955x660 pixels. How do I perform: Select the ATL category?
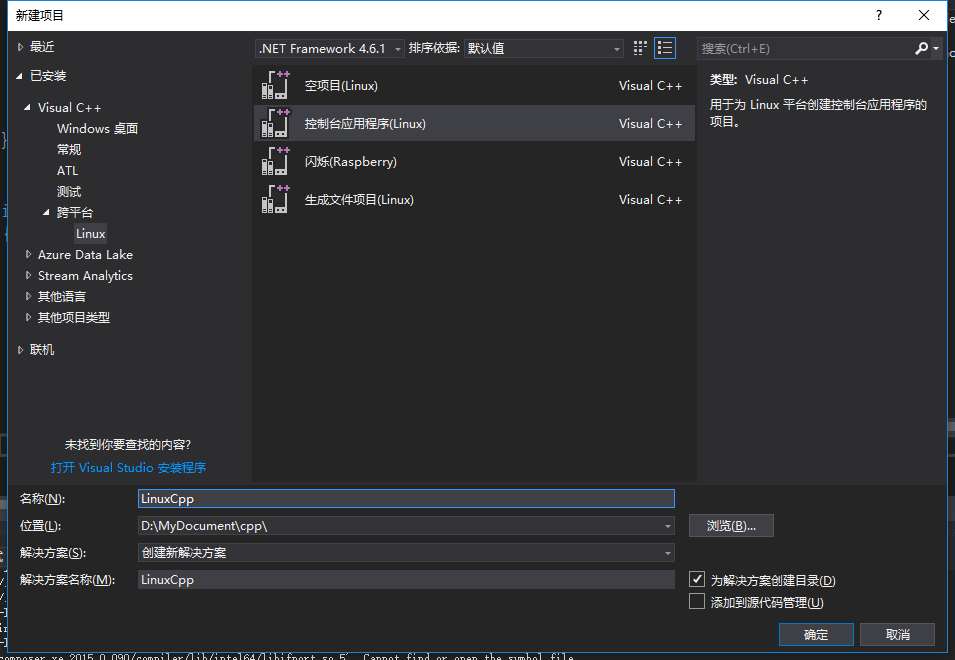click(68, 170)
